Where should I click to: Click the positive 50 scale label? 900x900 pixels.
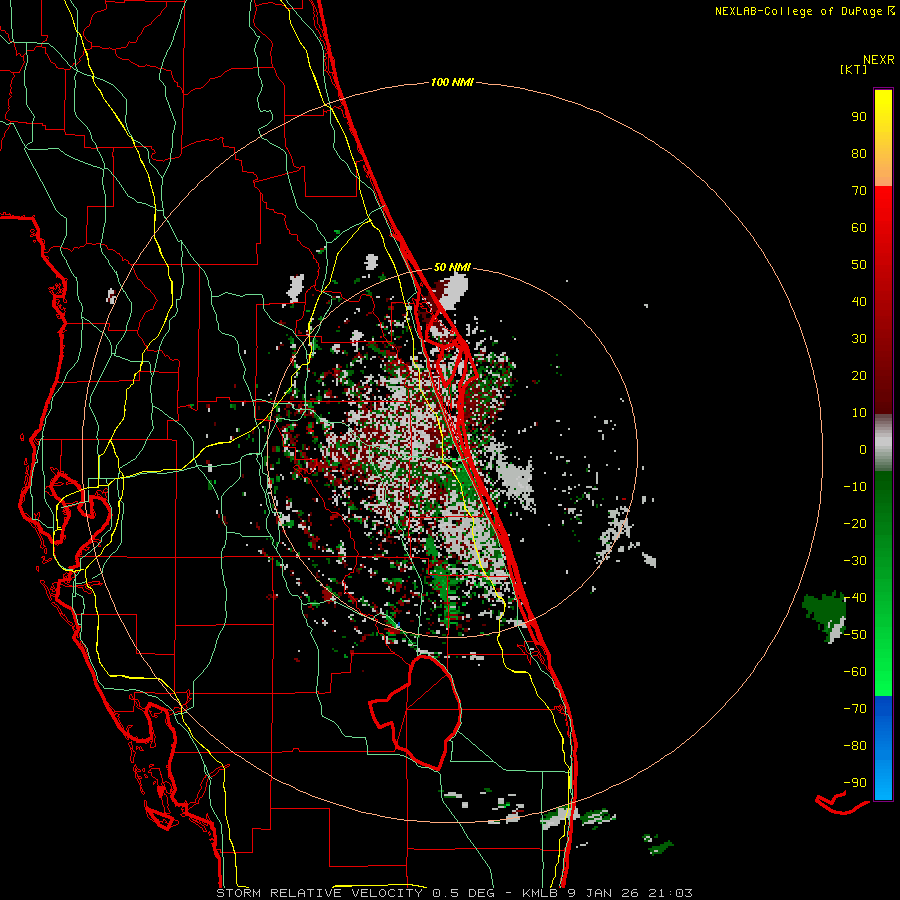click(859, 265)
